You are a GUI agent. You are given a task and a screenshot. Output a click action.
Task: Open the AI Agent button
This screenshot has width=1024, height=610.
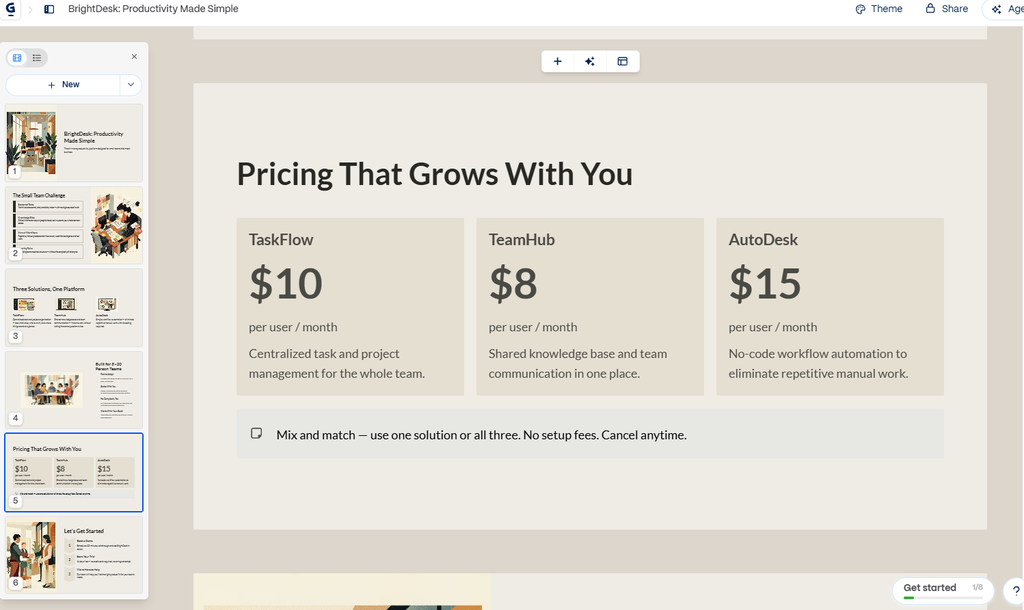tap(1006, 9)
